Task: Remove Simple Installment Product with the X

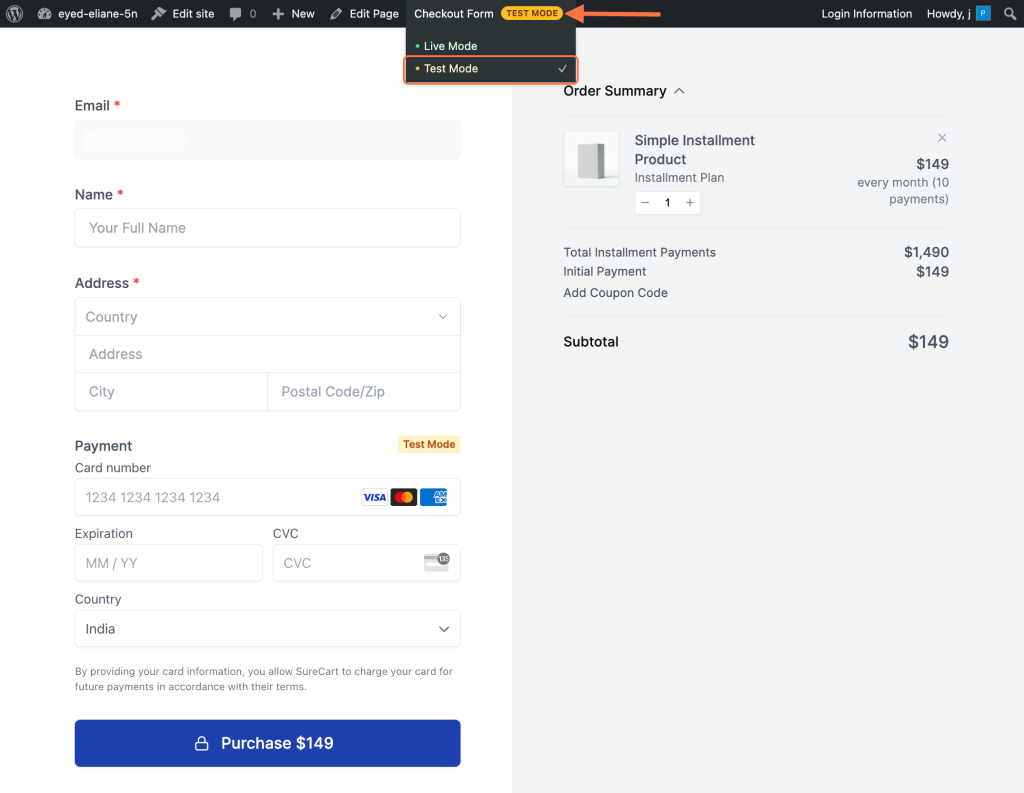Action: [941, 137]
